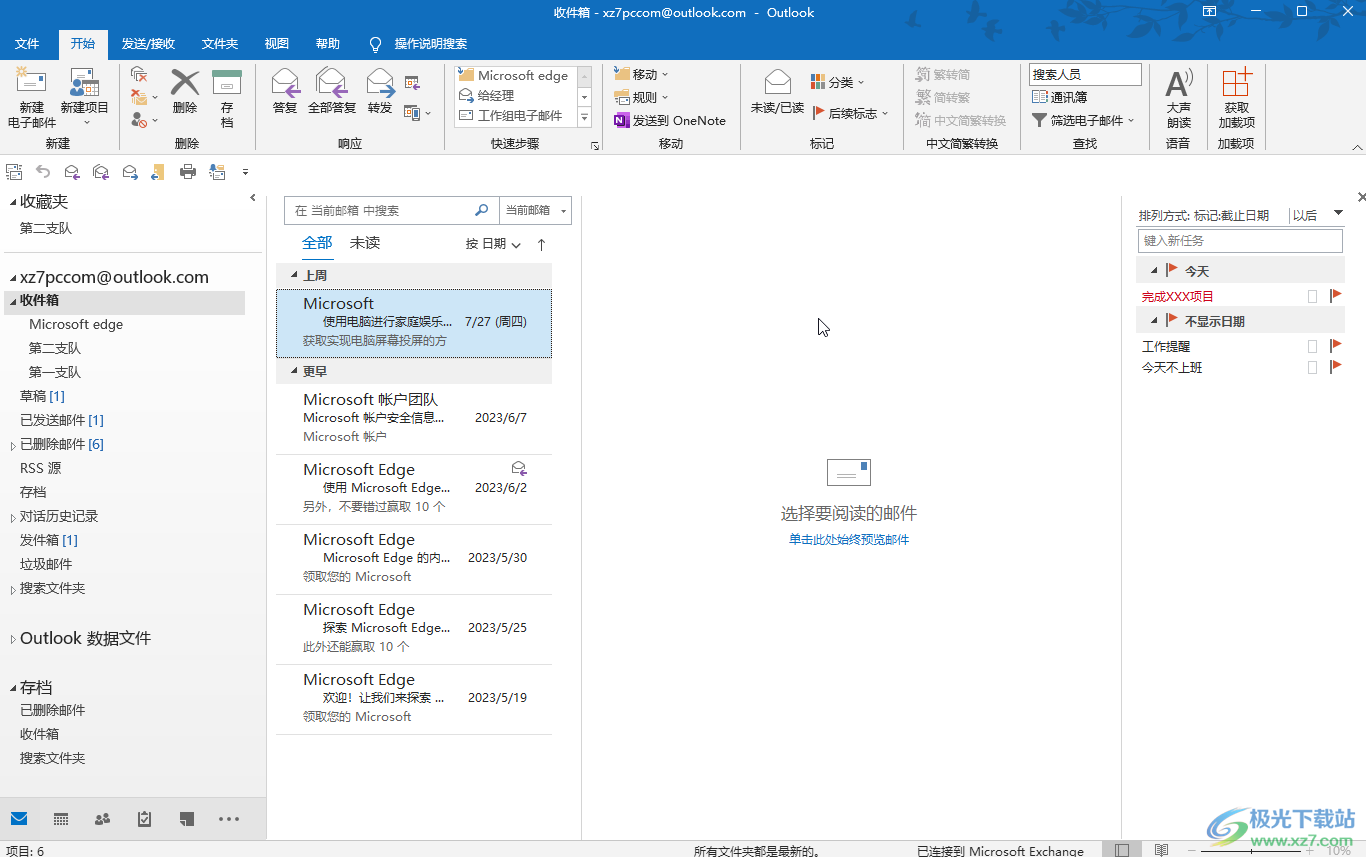Switch to Calendar view in bottom navigation
The width and height of the screenshot is (1366, 857).
(x=61, y=819)
